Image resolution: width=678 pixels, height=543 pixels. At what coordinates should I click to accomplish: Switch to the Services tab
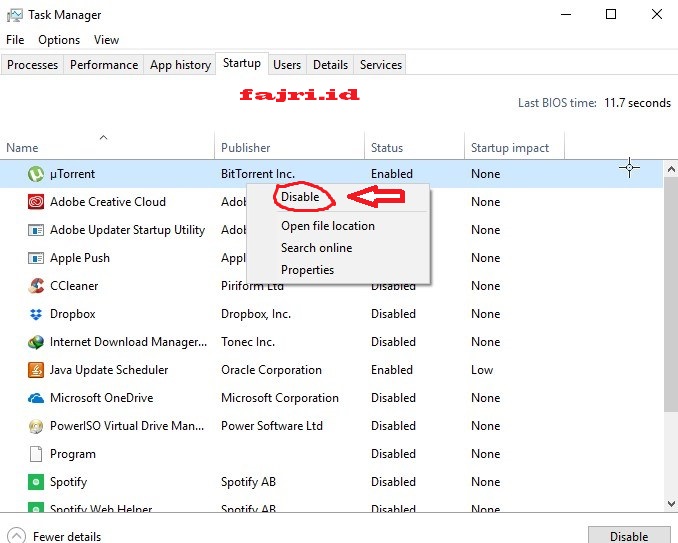pyautogui.click(x=381, y=65)
